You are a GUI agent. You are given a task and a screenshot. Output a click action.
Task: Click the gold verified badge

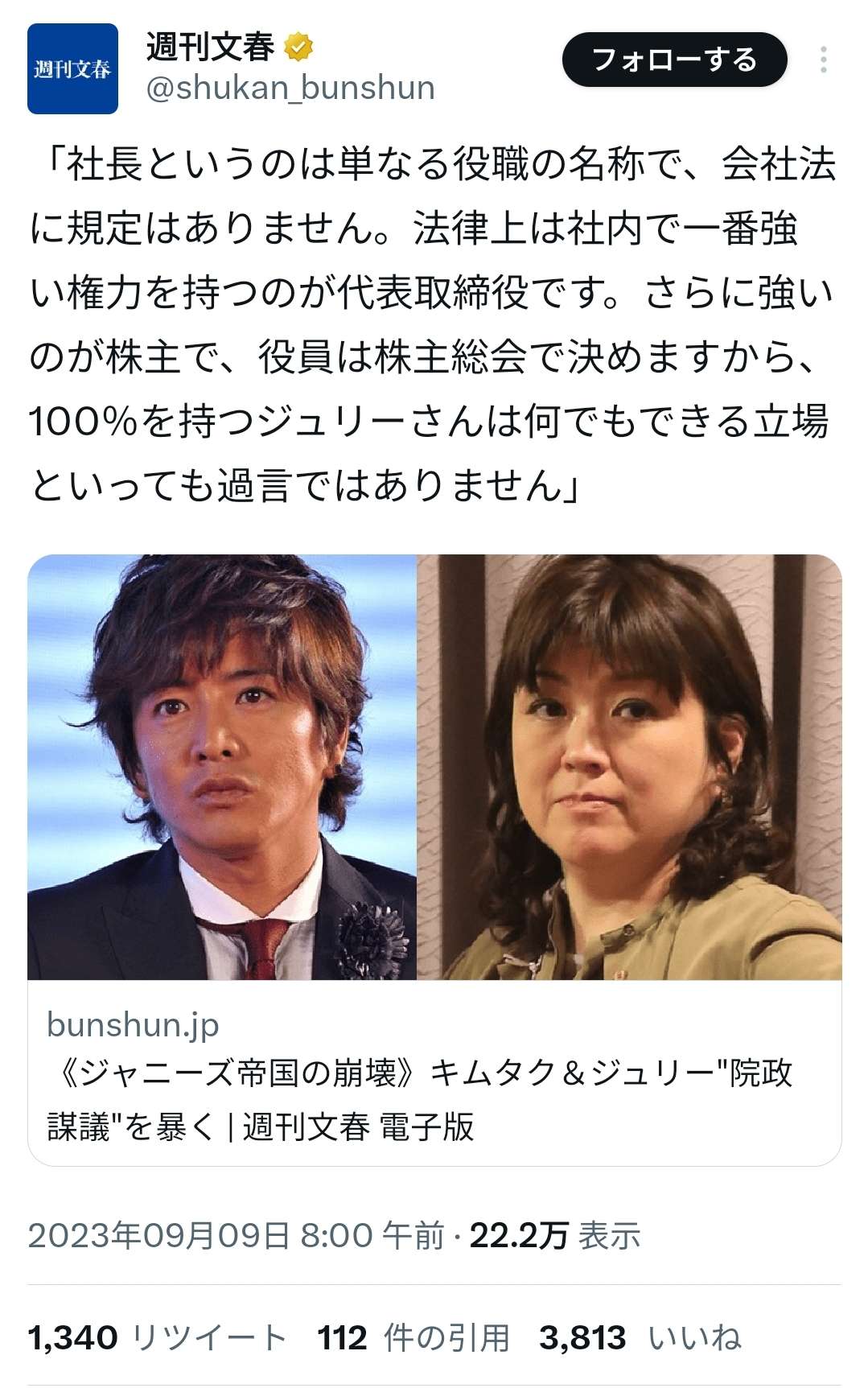[298, 47]
